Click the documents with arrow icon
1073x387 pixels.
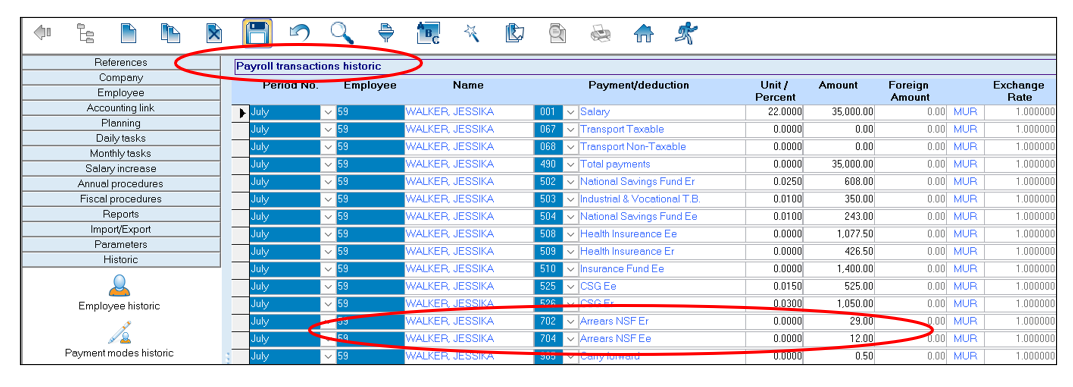tap(514, 33)
